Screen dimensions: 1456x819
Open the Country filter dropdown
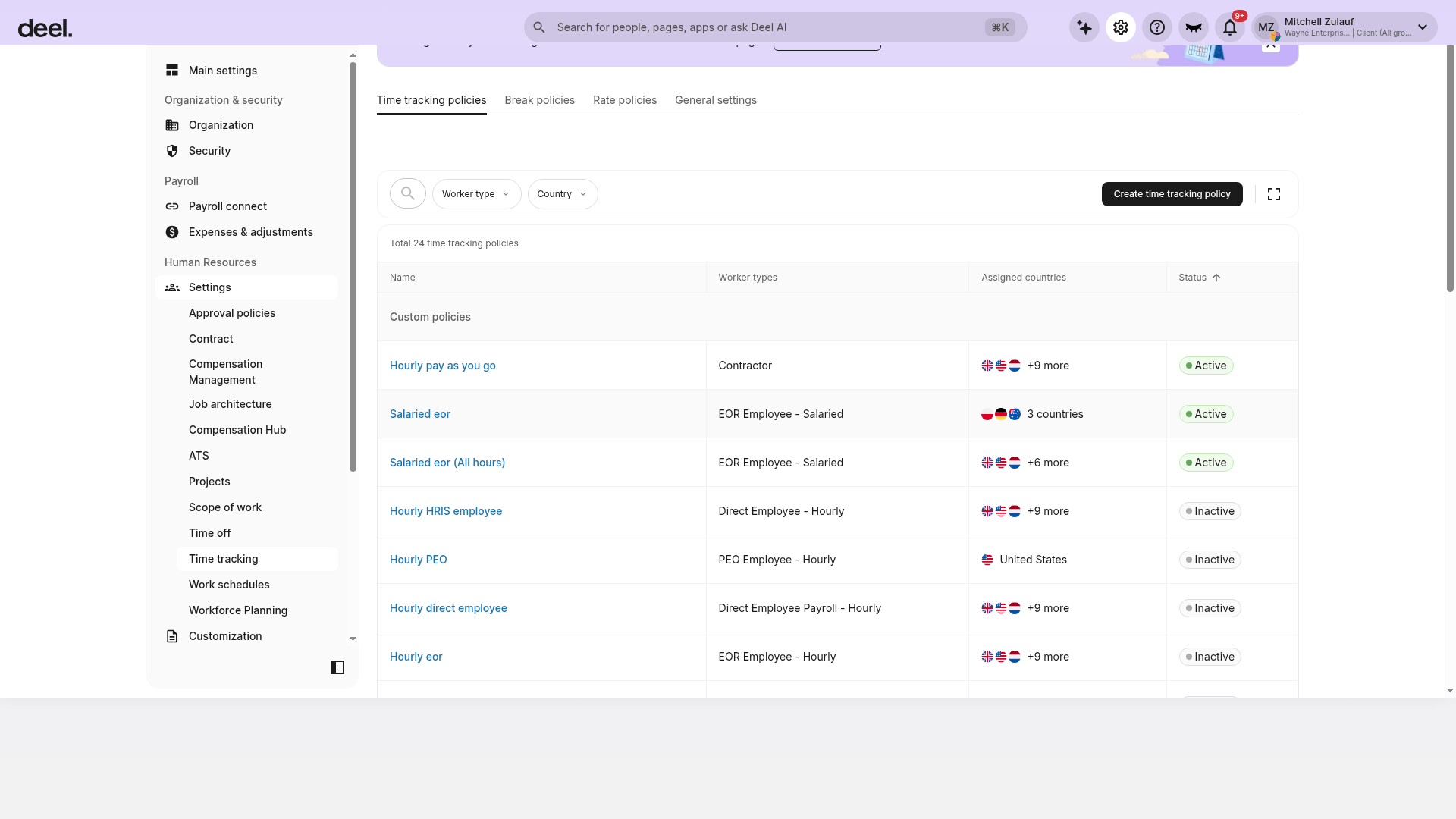pyautogui.click(x=563, y=194)
